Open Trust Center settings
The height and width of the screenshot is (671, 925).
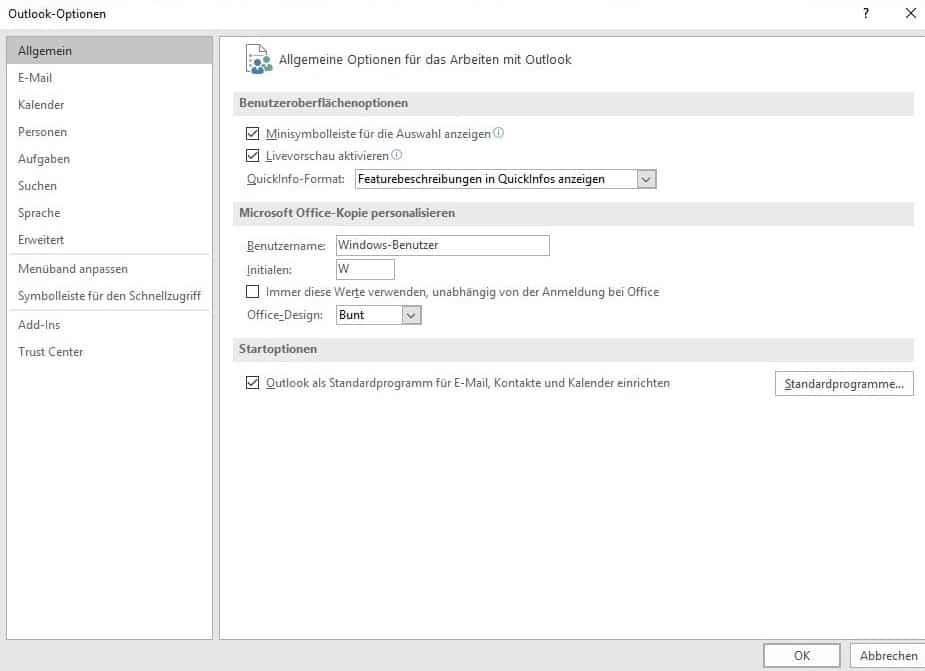pos(110,352)
